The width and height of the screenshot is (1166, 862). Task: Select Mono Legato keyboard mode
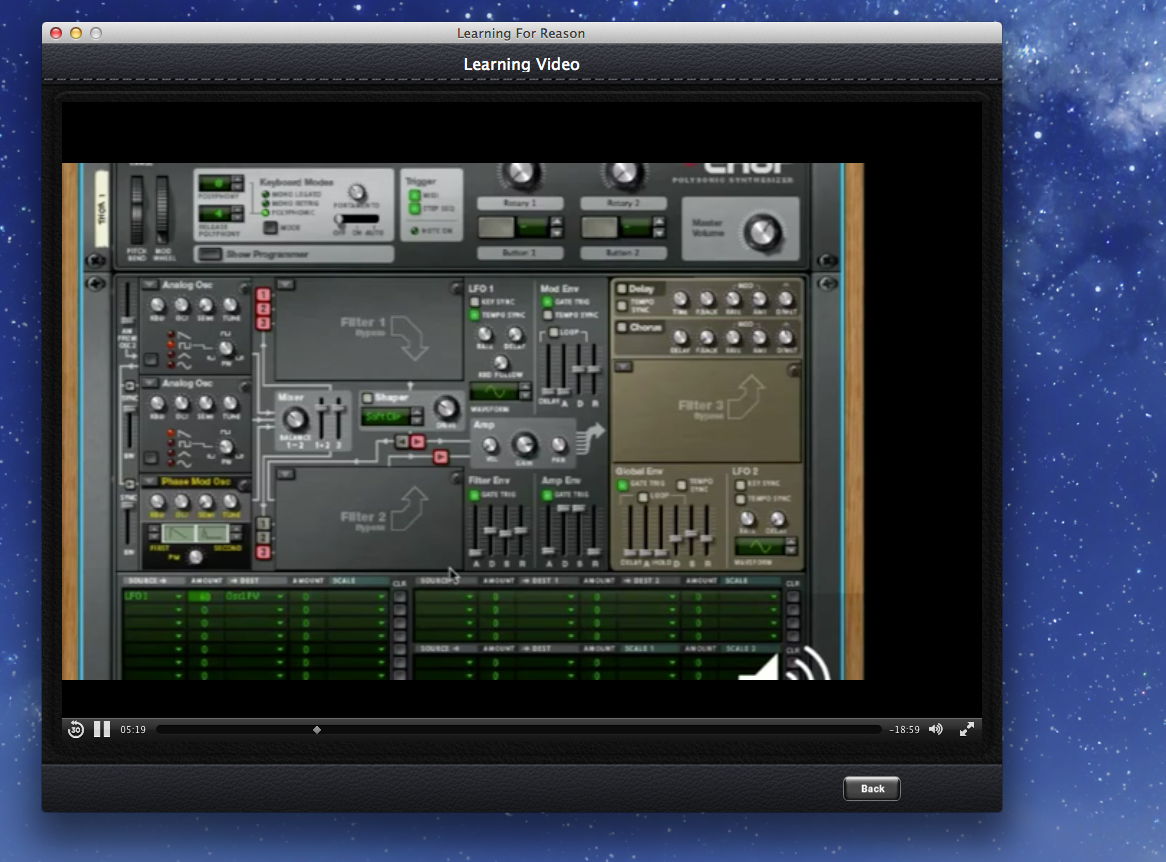point(265,194)
